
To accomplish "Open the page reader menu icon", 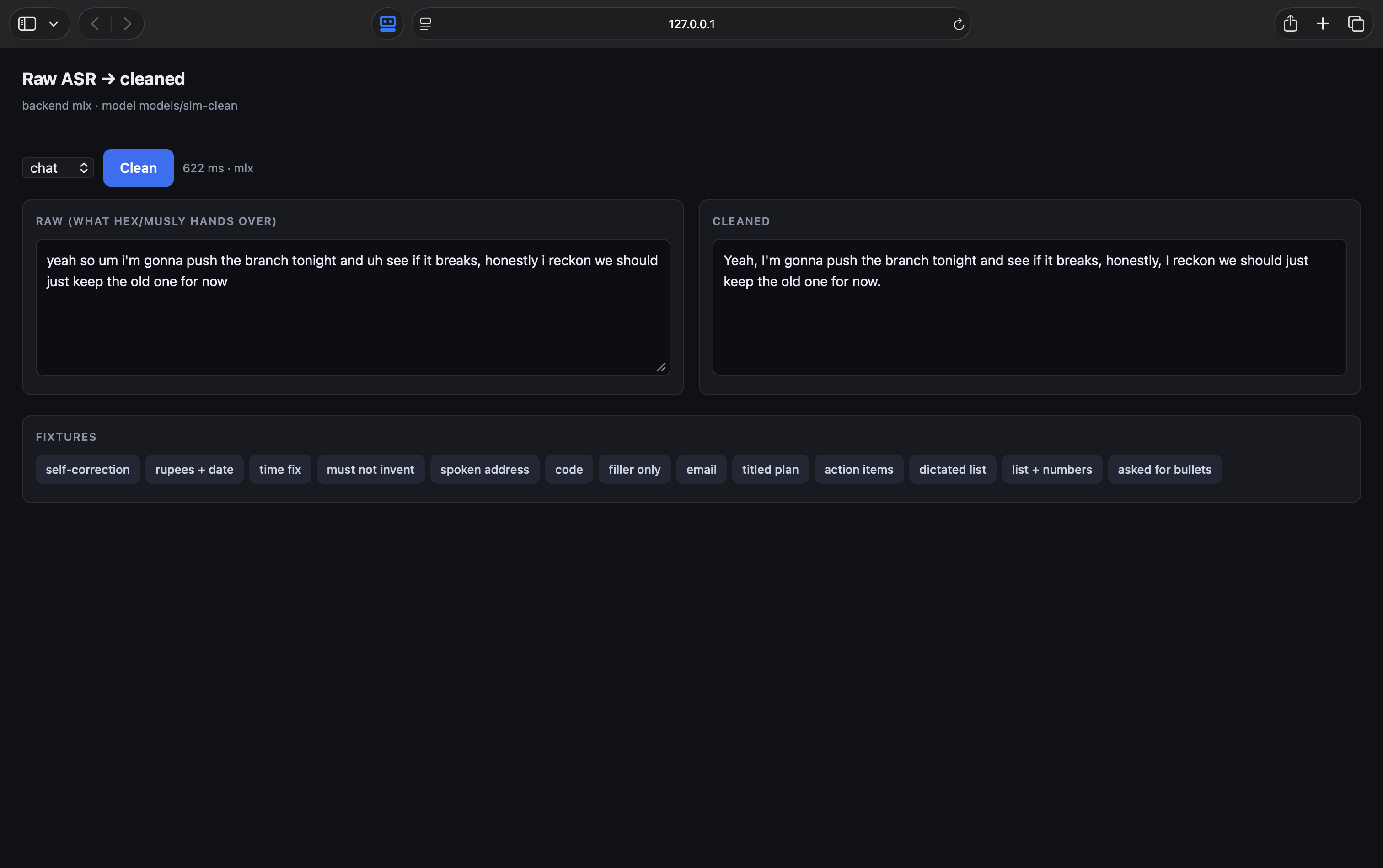I will point(425,23).
